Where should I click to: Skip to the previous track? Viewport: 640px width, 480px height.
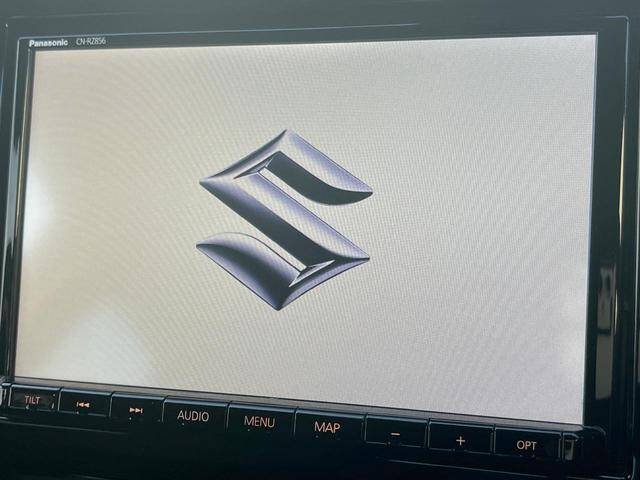(x=84, y=404)
